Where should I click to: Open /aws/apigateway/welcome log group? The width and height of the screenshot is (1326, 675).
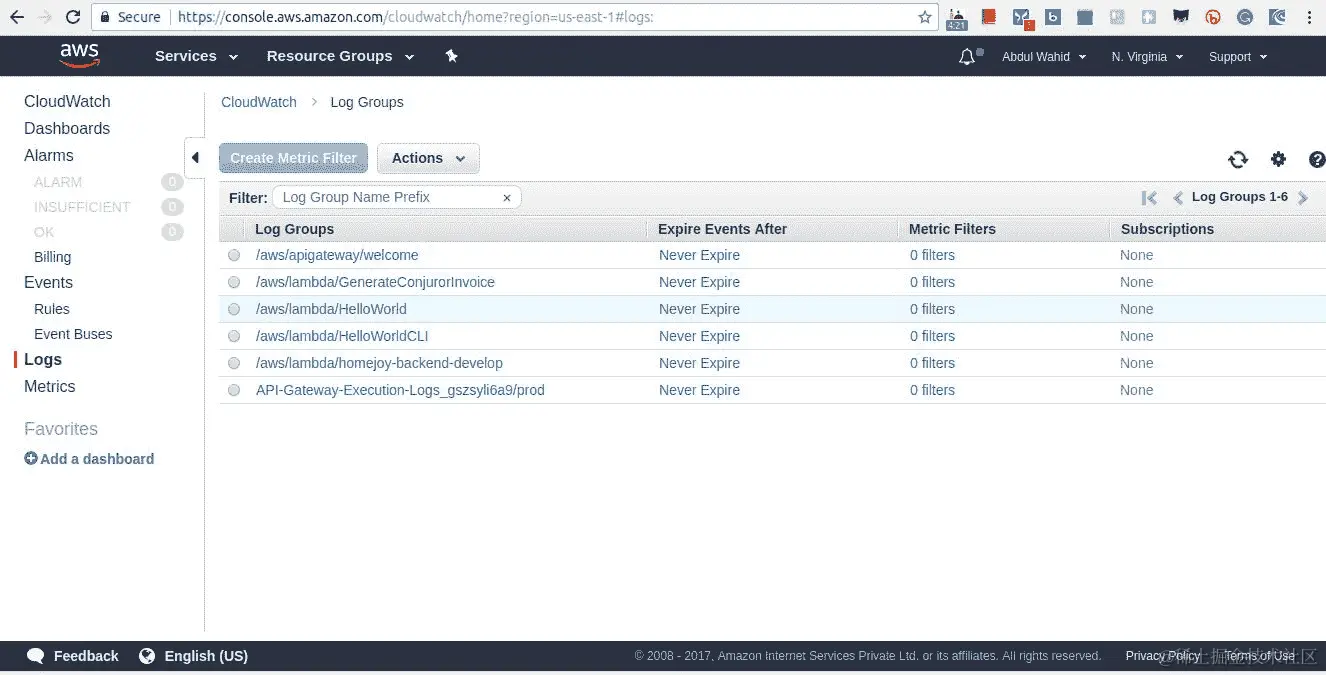pos(337,255)
